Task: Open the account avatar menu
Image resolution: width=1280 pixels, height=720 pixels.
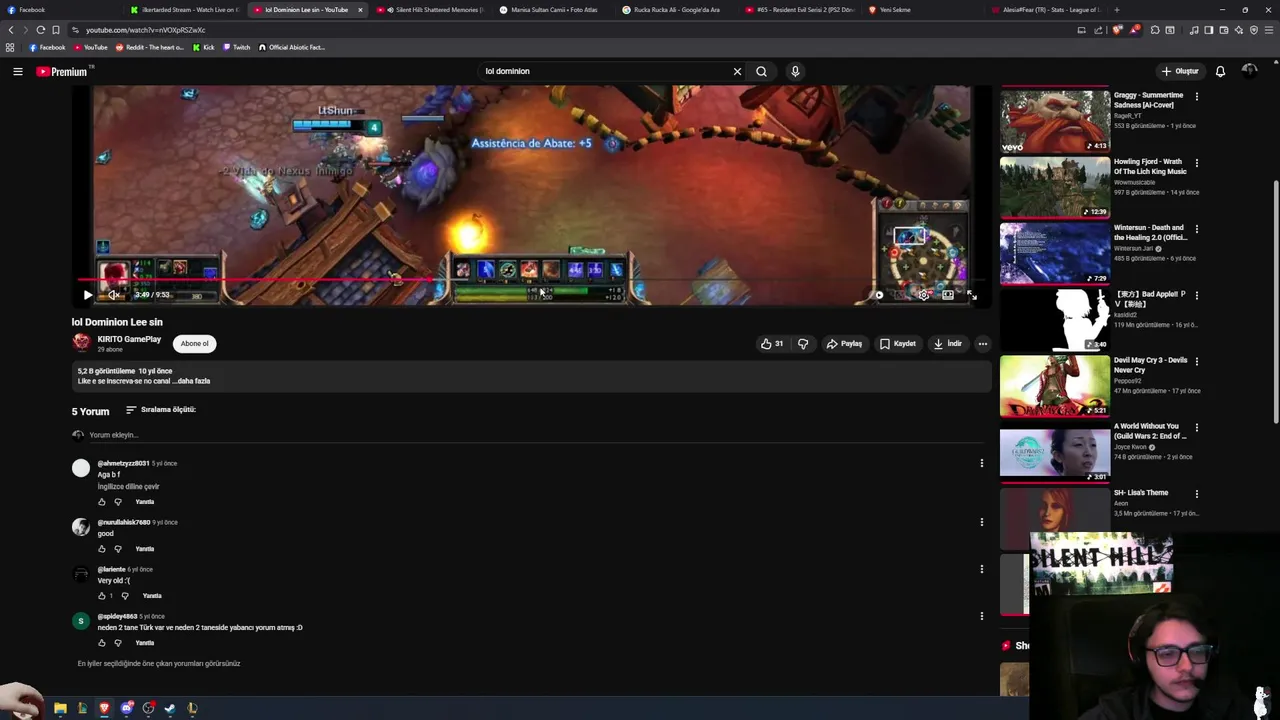Action: point(1249,71)
